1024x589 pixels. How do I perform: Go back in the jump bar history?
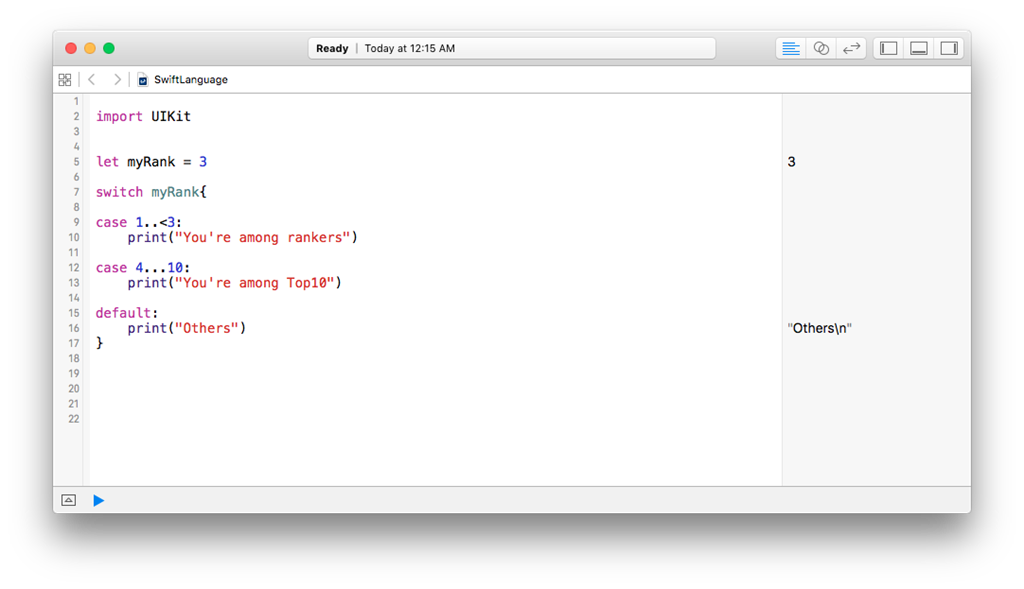coord(92,79)
